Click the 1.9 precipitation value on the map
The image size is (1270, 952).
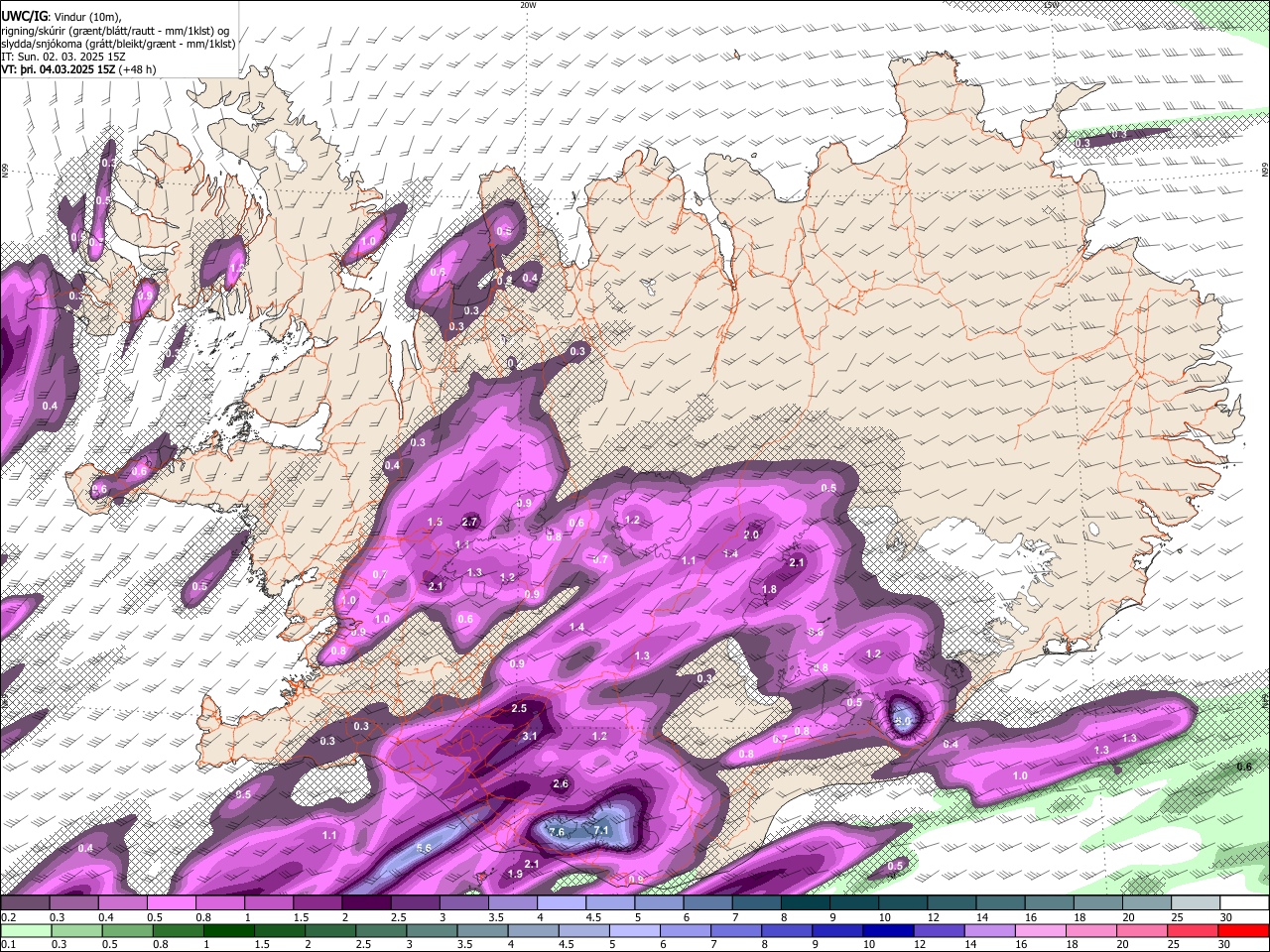pyautogui.click(x=515, y=874)
